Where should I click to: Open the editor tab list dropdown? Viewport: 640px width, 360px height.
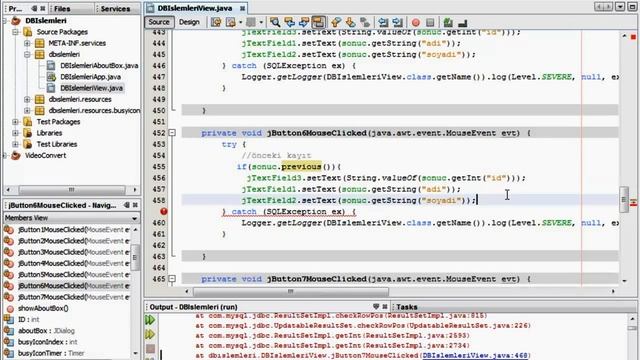coord(620,7)
